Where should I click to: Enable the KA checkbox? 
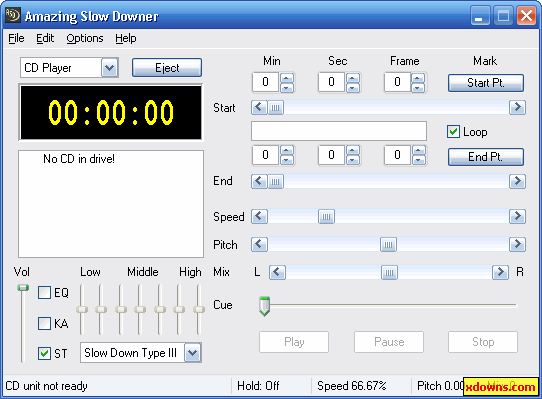tap(44, 324)
